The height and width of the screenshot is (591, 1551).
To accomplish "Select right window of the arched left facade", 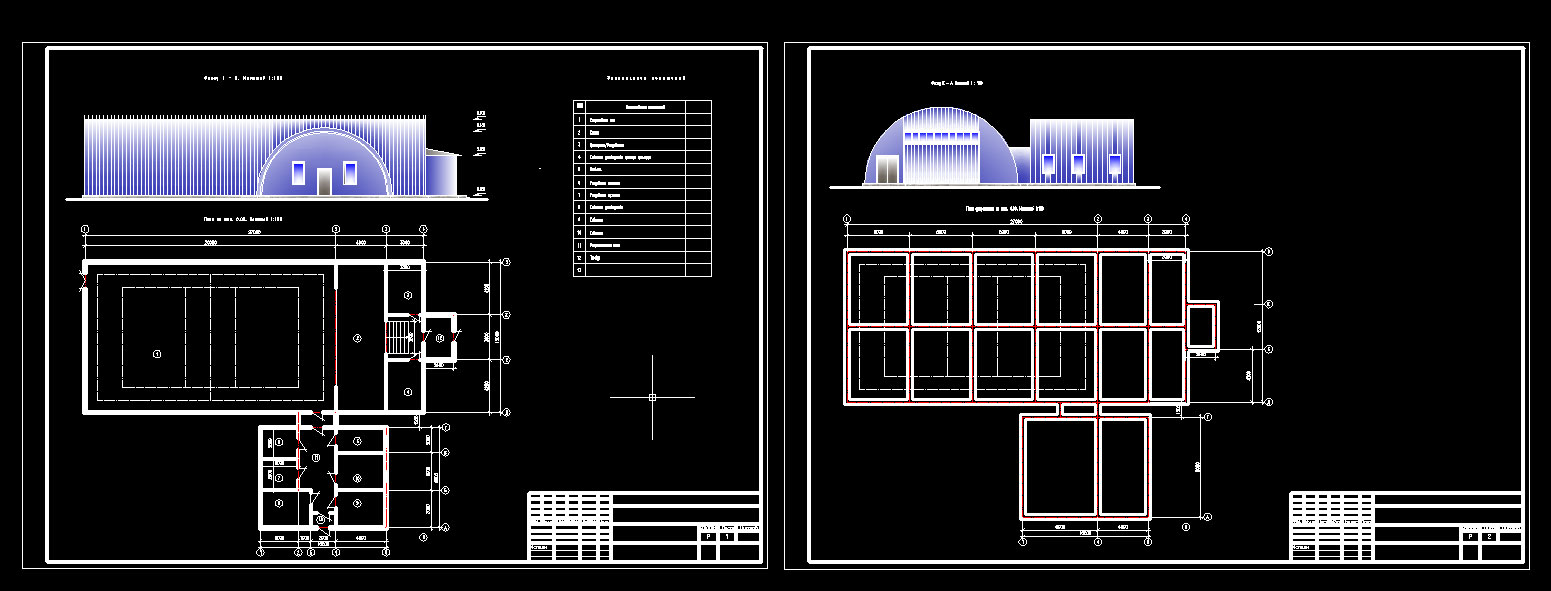I will [350, 173].
